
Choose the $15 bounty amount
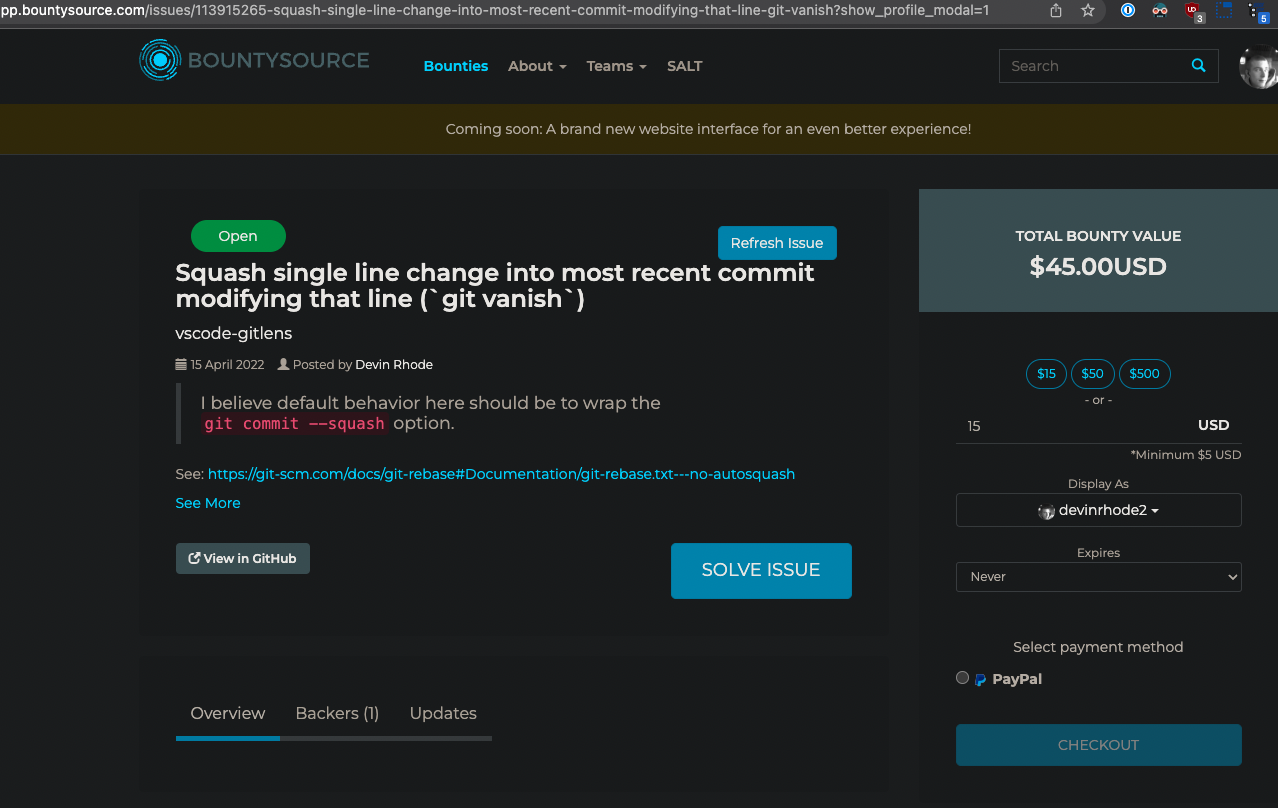click(1046, 374)
